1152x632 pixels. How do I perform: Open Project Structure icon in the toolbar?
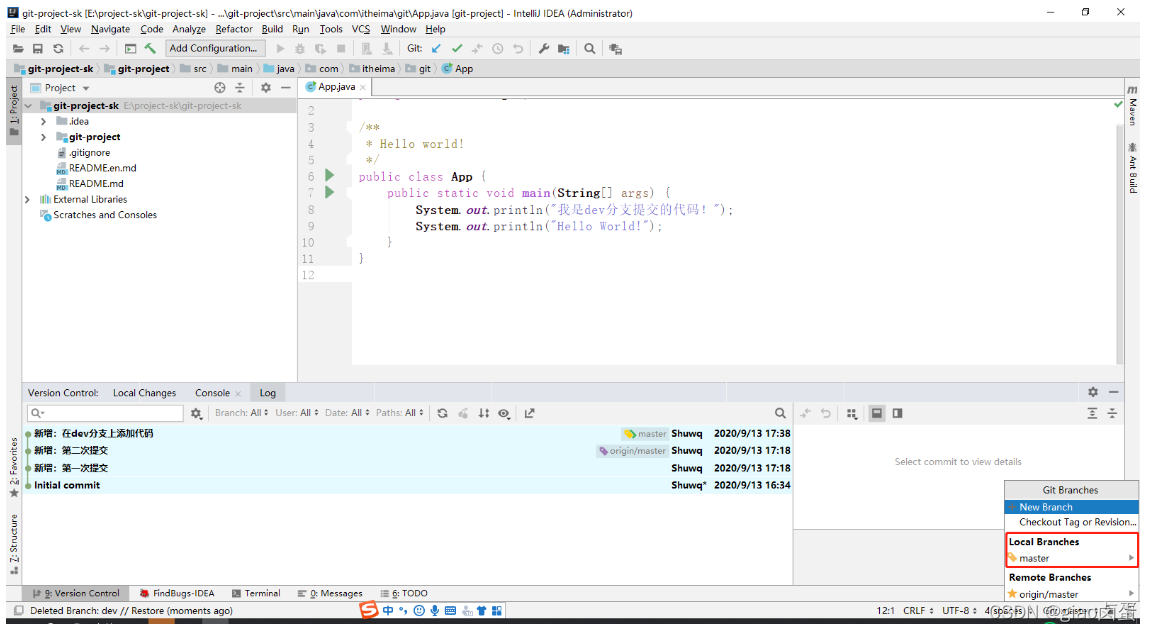click(564, 49)
